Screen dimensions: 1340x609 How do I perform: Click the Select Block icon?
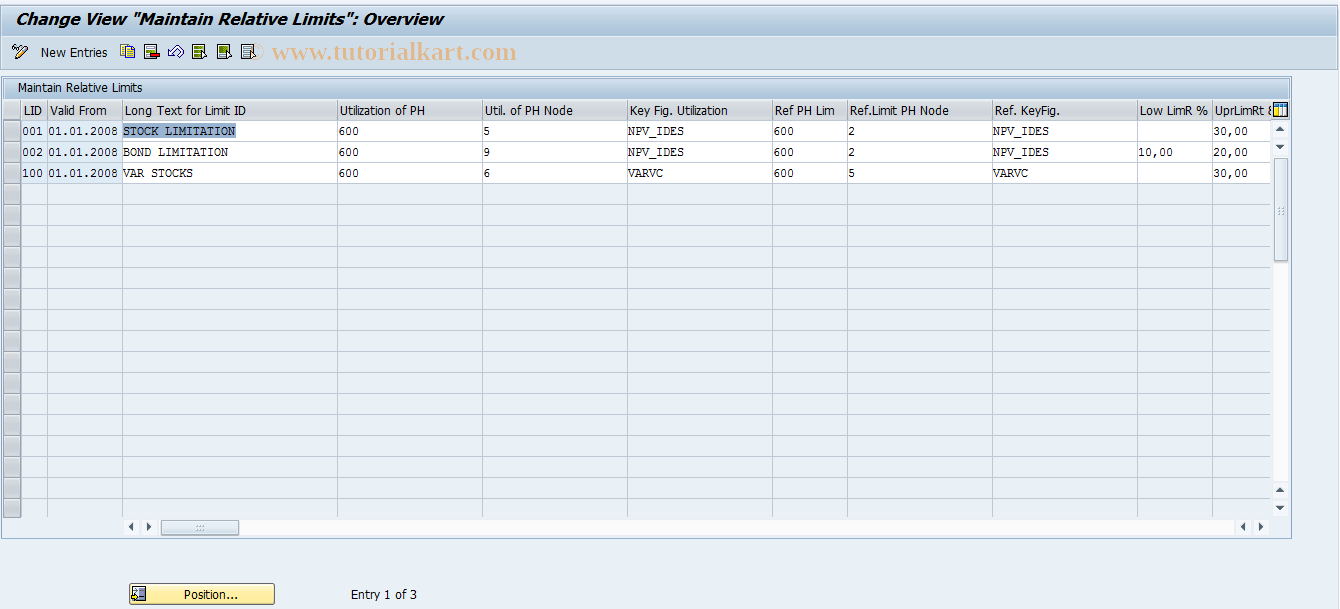224,52
